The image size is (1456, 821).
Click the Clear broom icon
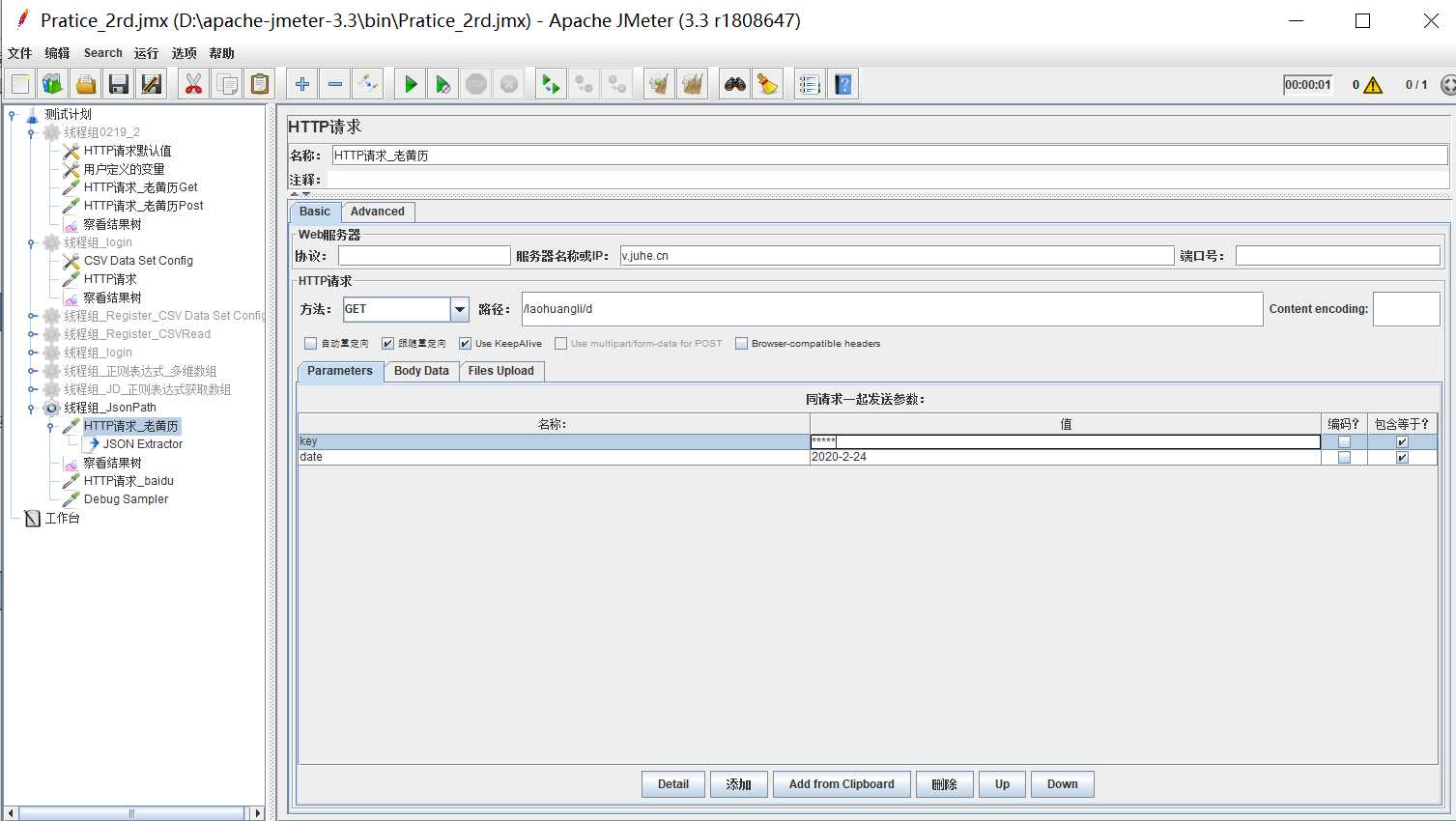pyautogui.click(x=659, y=84)
